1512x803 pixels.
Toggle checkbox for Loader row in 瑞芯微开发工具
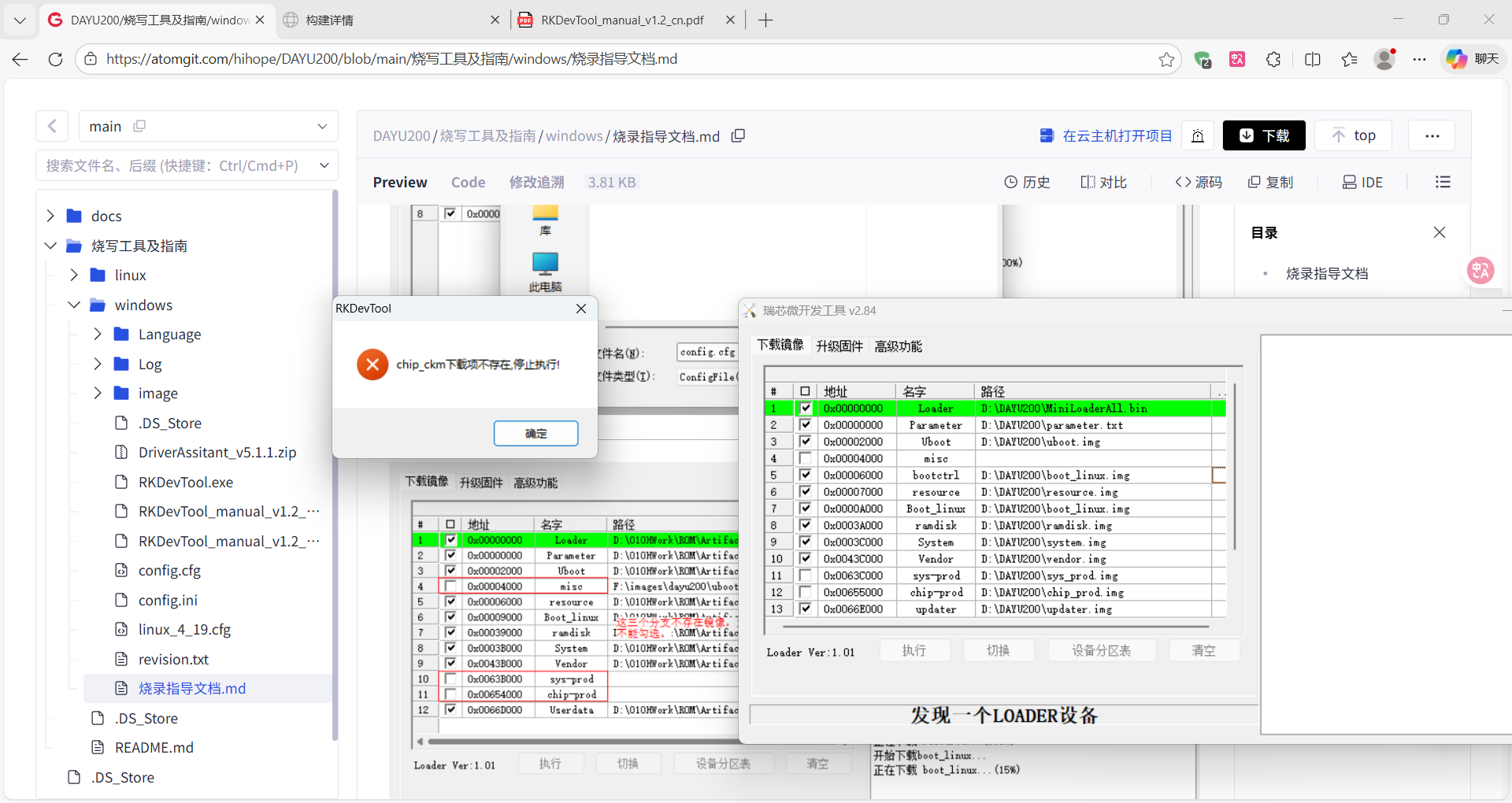coord(805,408)
